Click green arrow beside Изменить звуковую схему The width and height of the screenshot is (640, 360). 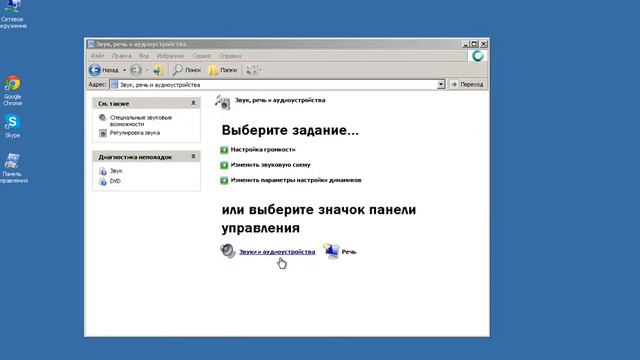[224, 165]
